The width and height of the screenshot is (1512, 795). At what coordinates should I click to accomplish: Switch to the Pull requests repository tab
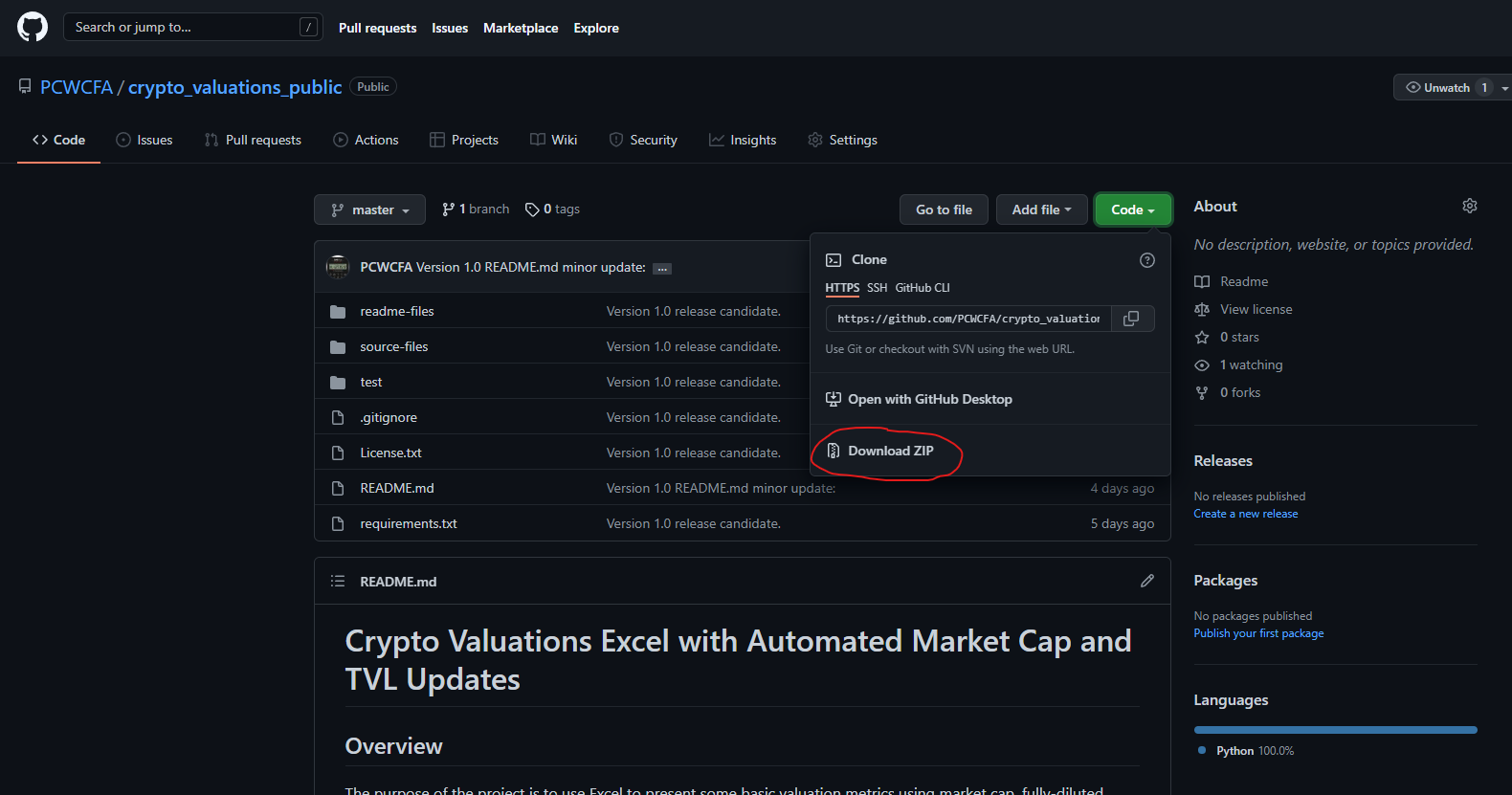[253, 140]
